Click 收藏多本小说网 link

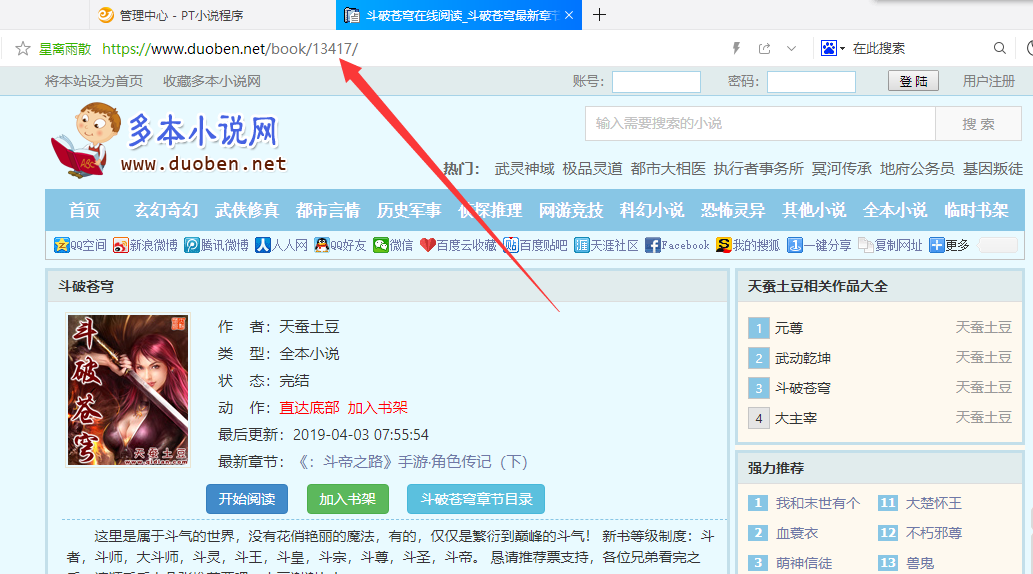point(212,81)
